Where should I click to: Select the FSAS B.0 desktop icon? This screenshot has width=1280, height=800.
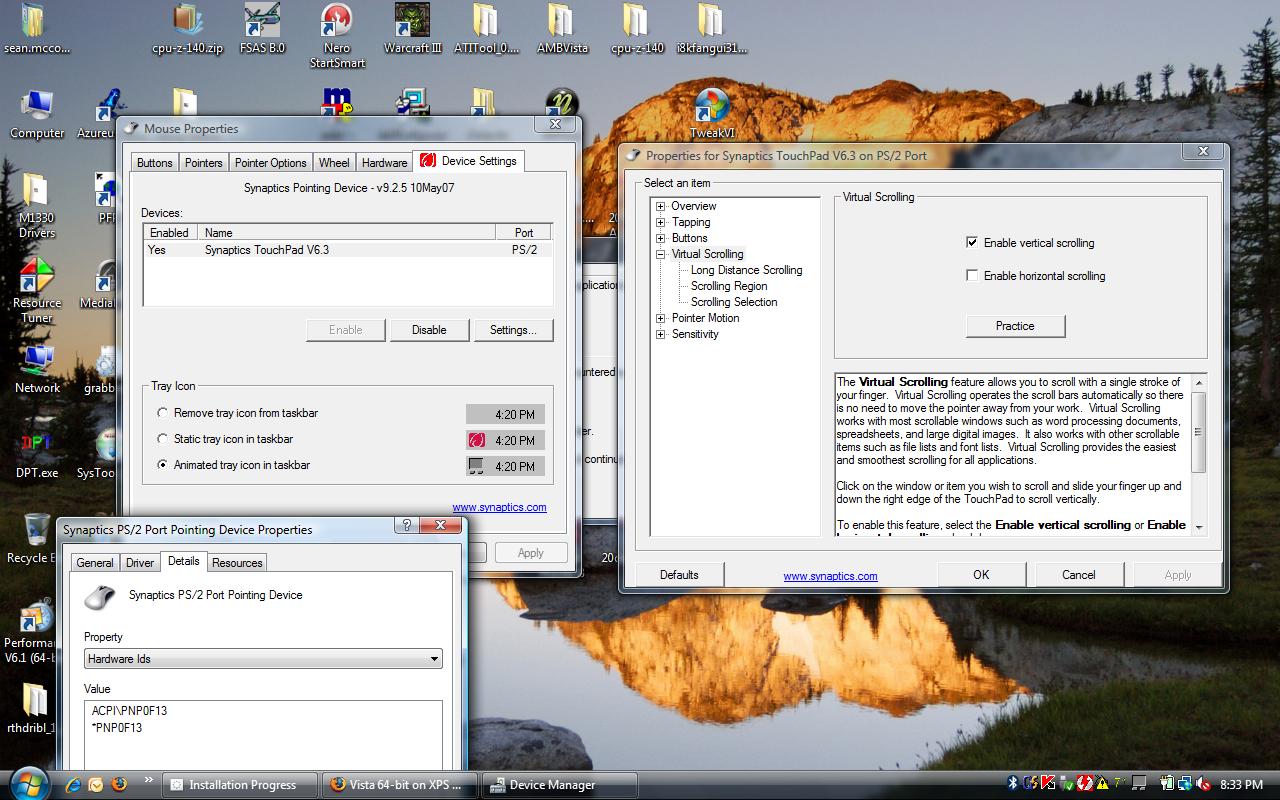coord(262,29)
